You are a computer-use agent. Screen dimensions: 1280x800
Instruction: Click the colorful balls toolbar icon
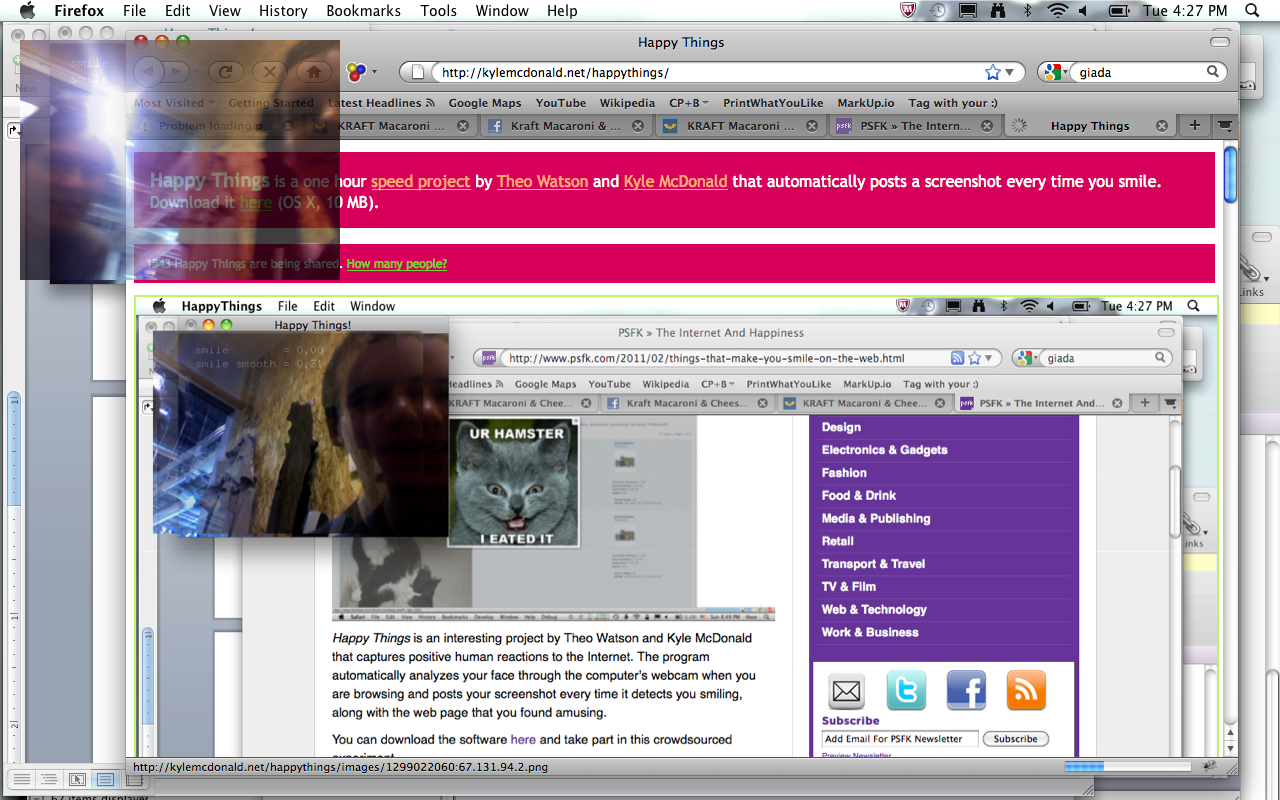[356, 72]
